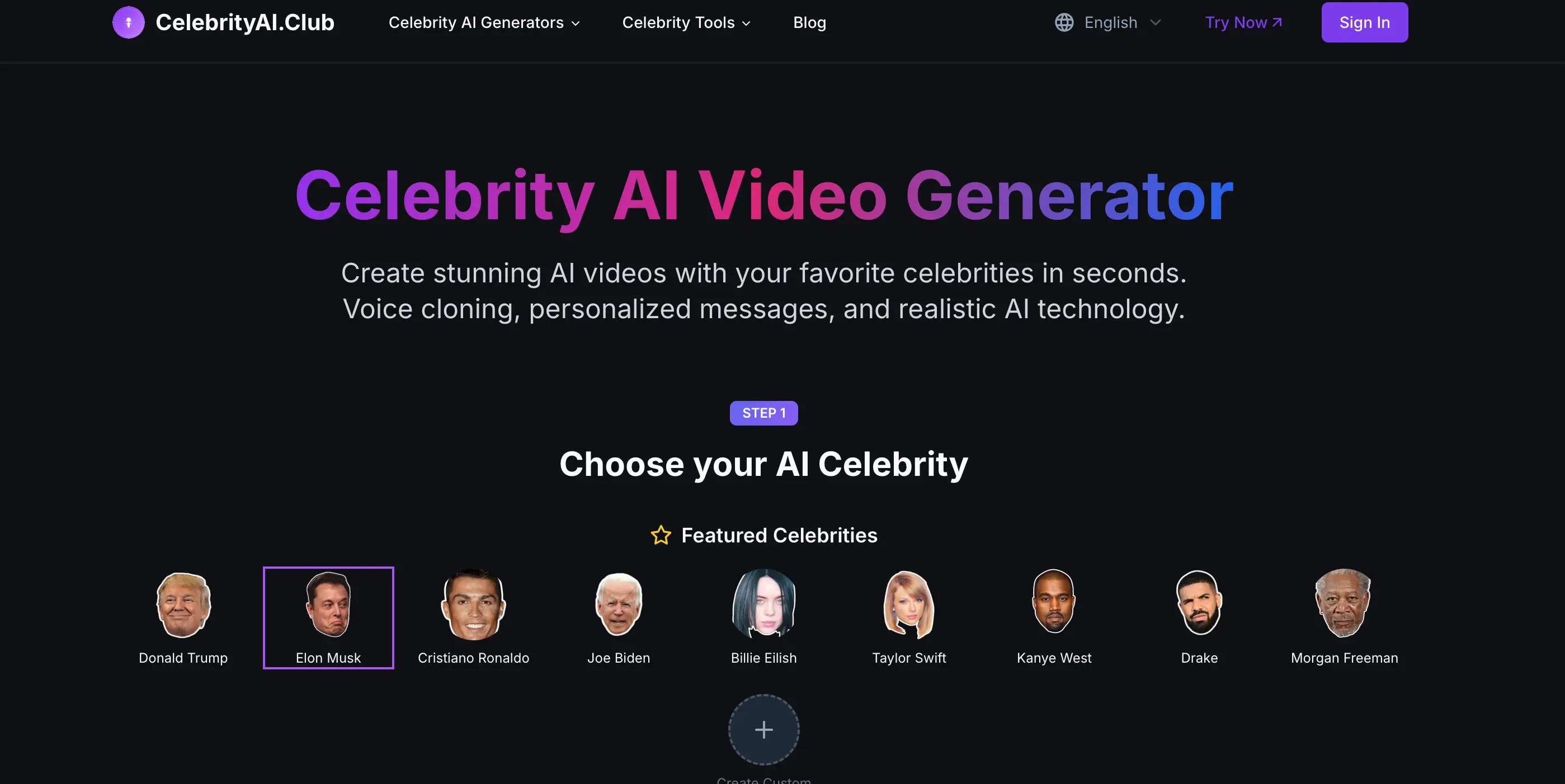Choose the Cristiano Ronaldo avatar
Image resolution: width=1565 pixels, height=784 pixels.
point(473,604)
